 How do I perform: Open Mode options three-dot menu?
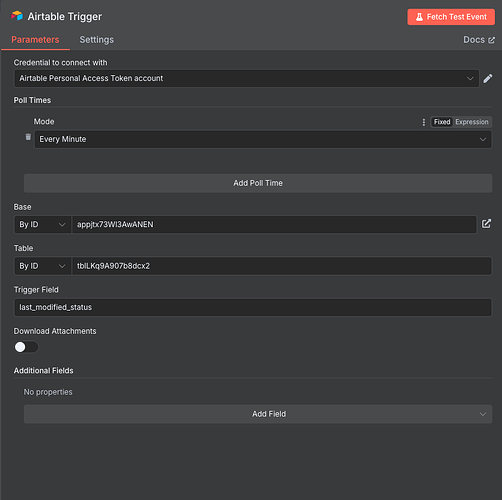tap(424, 122)
